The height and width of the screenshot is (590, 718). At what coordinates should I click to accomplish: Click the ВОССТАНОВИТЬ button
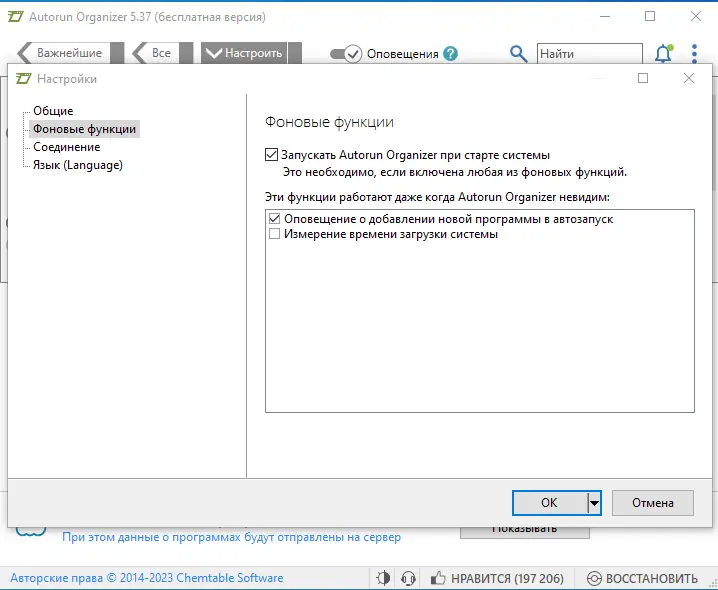[642, 578]
